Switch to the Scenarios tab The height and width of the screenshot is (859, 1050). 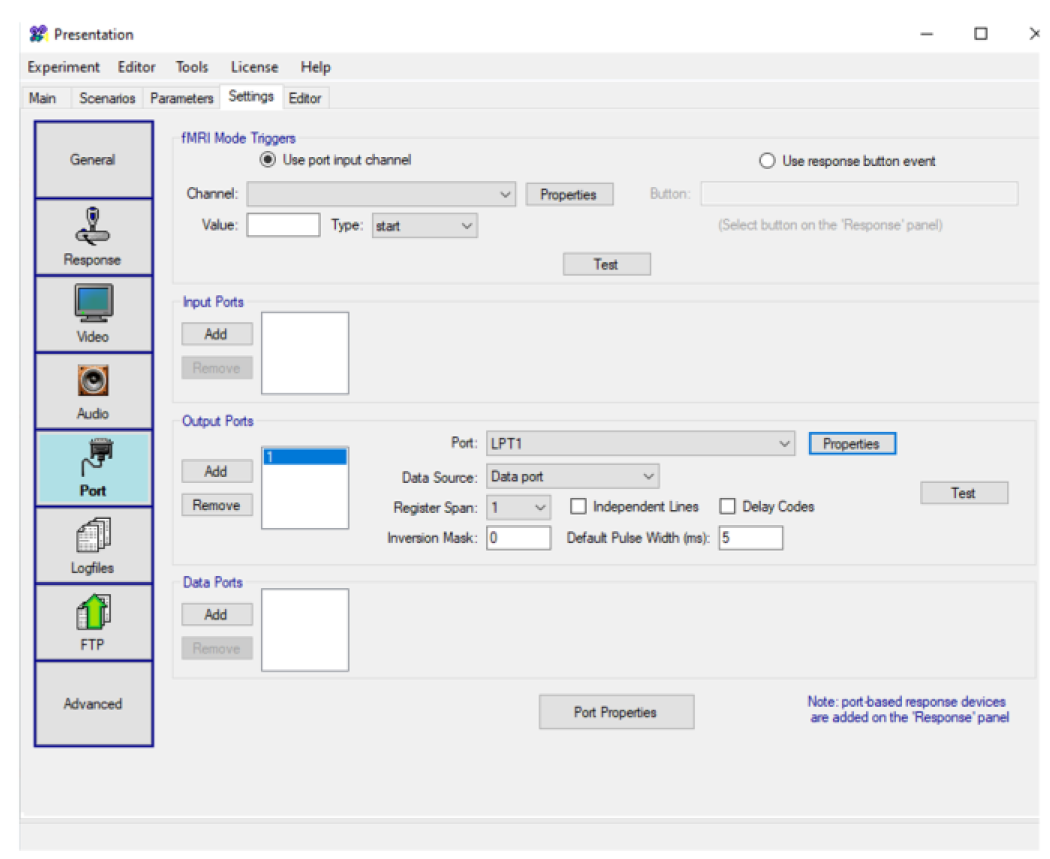[107, 98]
